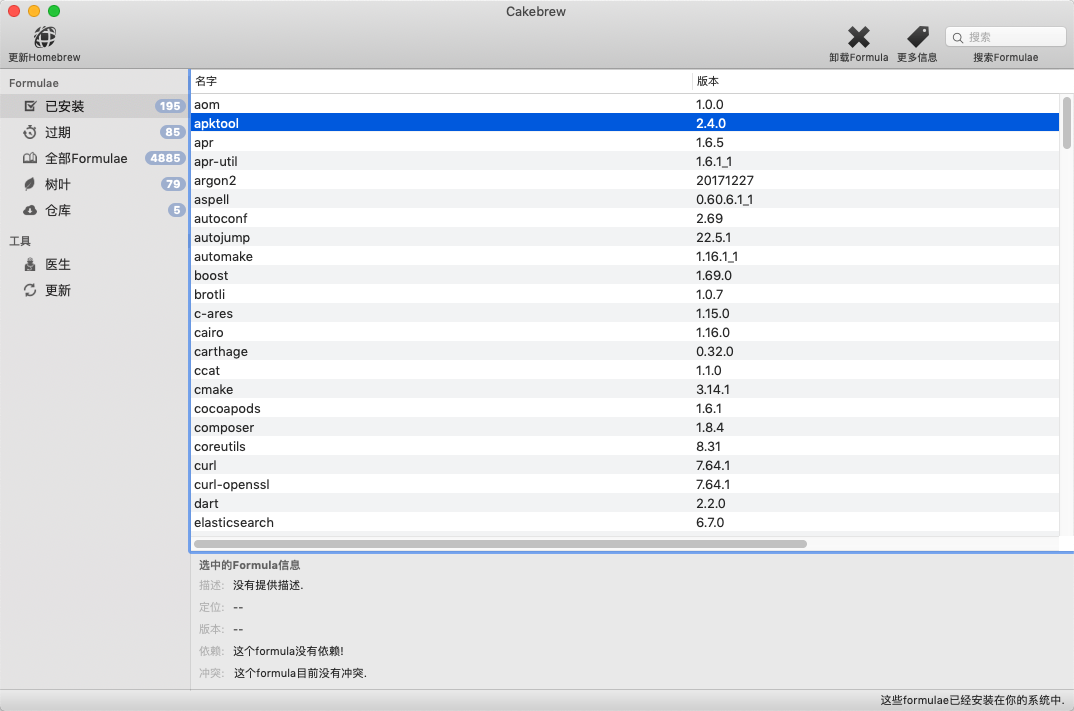
Task: Click the 更新 refresh arrows icon
Action: pyautogui.click(x=30, y=290)
